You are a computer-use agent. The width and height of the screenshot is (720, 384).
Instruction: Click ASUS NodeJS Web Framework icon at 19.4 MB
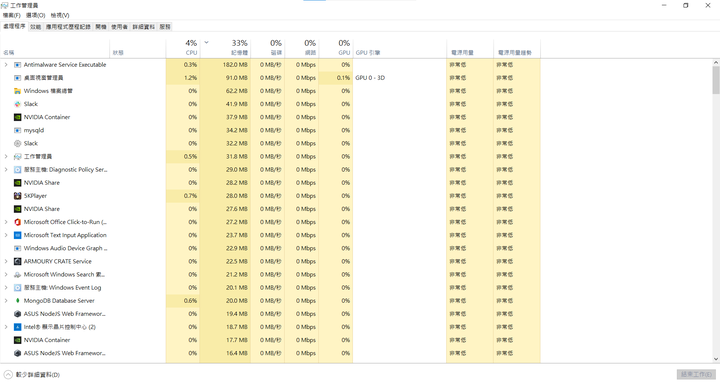coord(17,314)
